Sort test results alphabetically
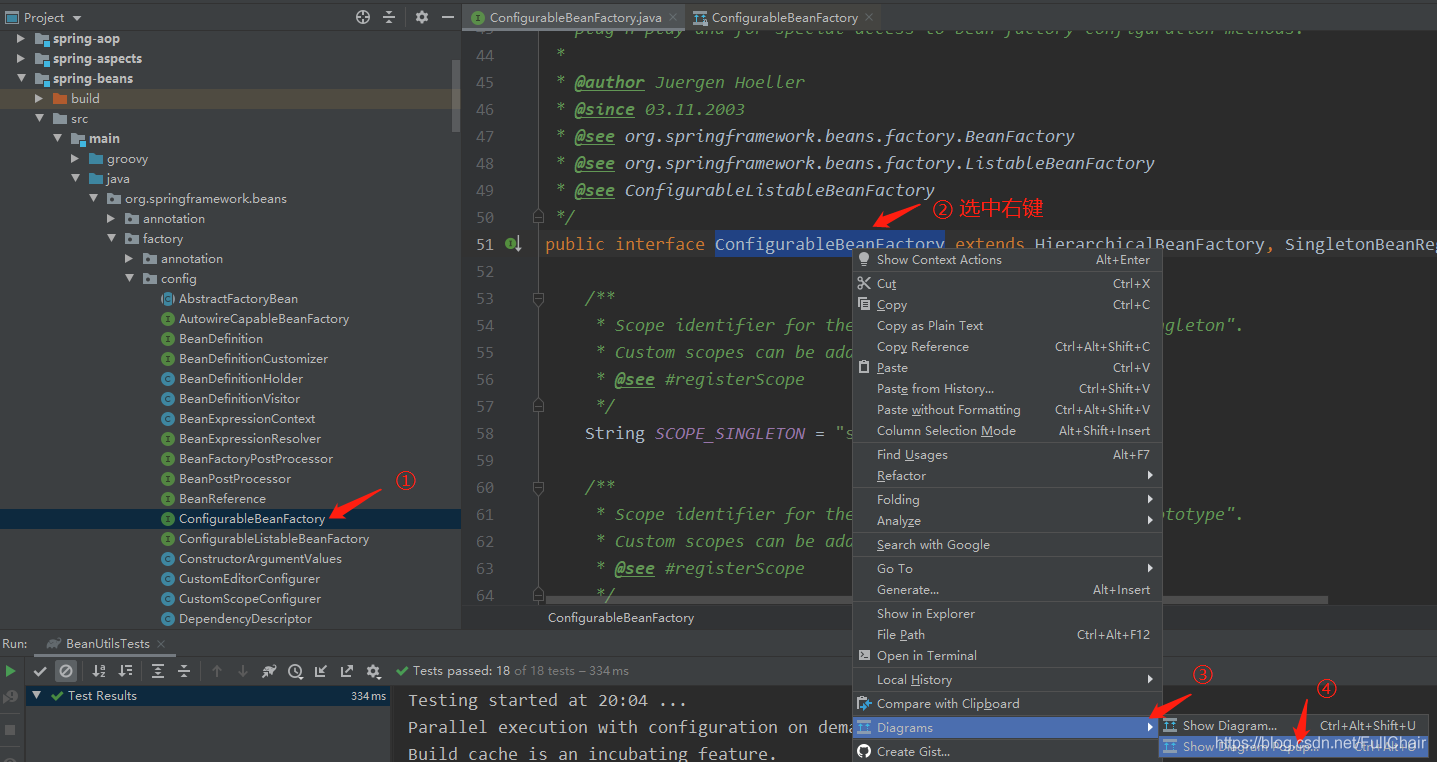The image size is (1437, 762). point(99,671)
